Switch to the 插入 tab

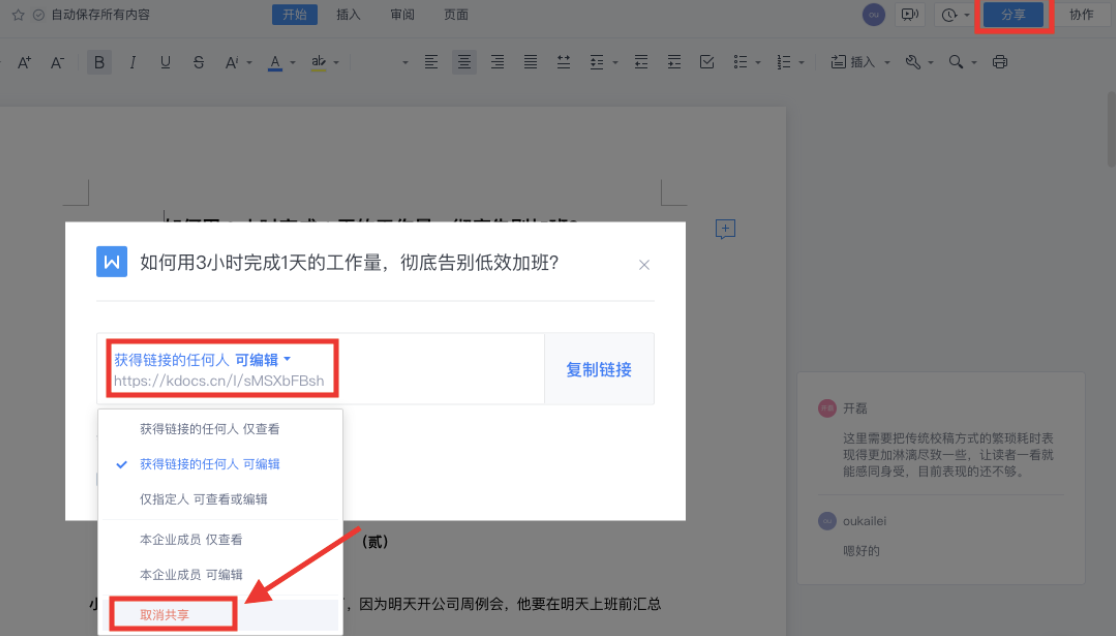point(349,15)
